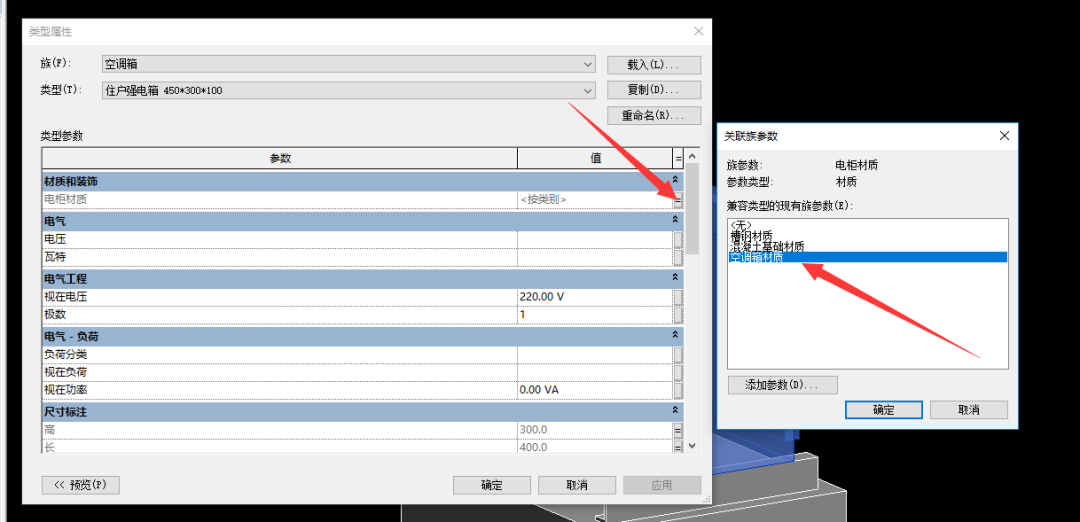Collapse the 电气 - 负荷 section
This screenshot has height=522, width=1080.
tap(676, 335)
